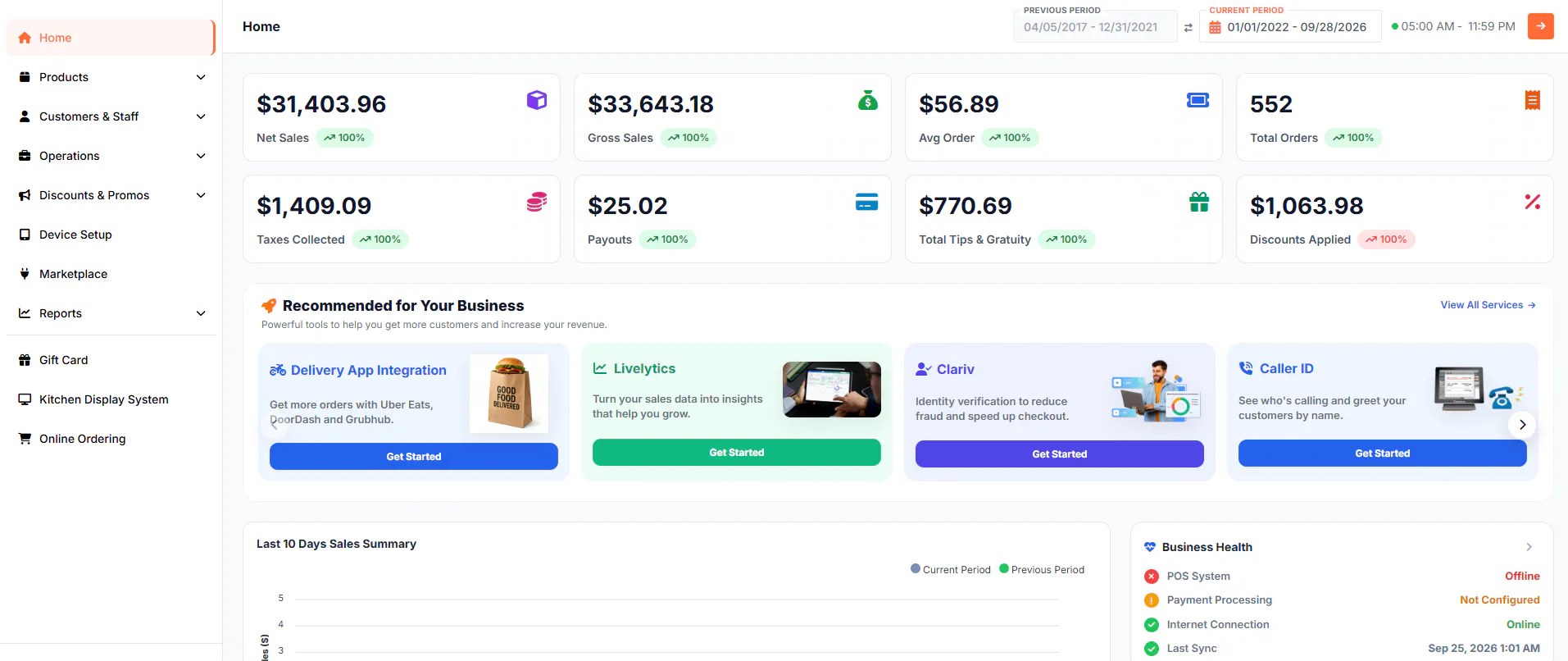Click the Operations briefcase icon
The width and height of the screenshot is (1568, 661).
pyautogui.click(x=25, y=156)
